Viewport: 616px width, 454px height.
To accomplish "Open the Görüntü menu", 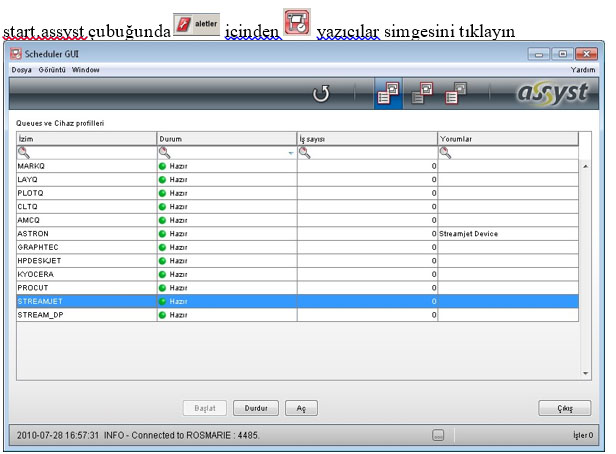I will (52, 70).
